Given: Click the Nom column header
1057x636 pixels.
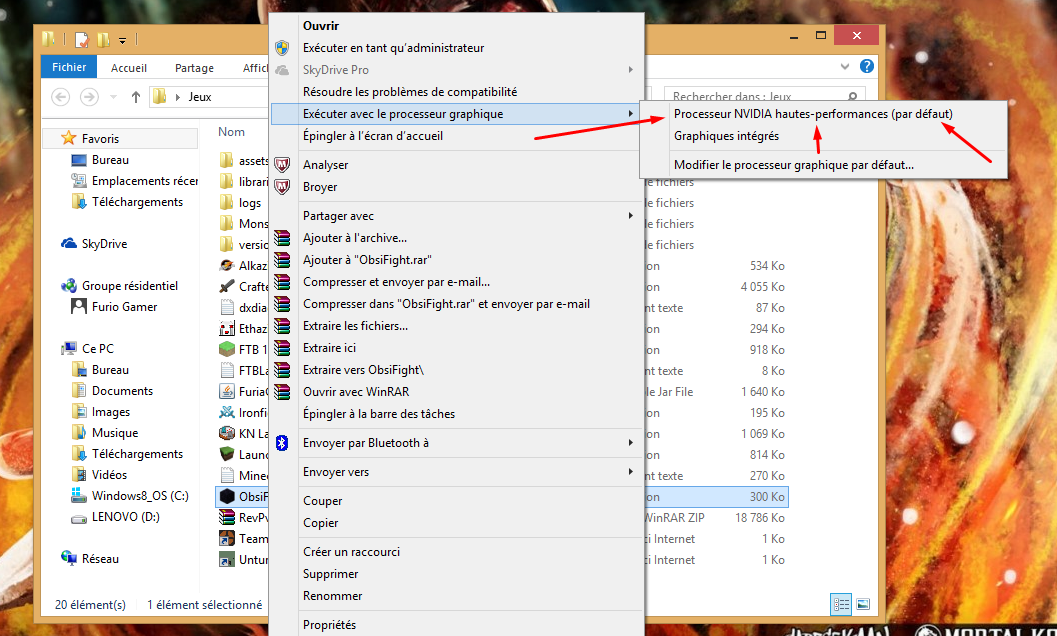Looking at the screenshot, I should click(x=231, y=132).
